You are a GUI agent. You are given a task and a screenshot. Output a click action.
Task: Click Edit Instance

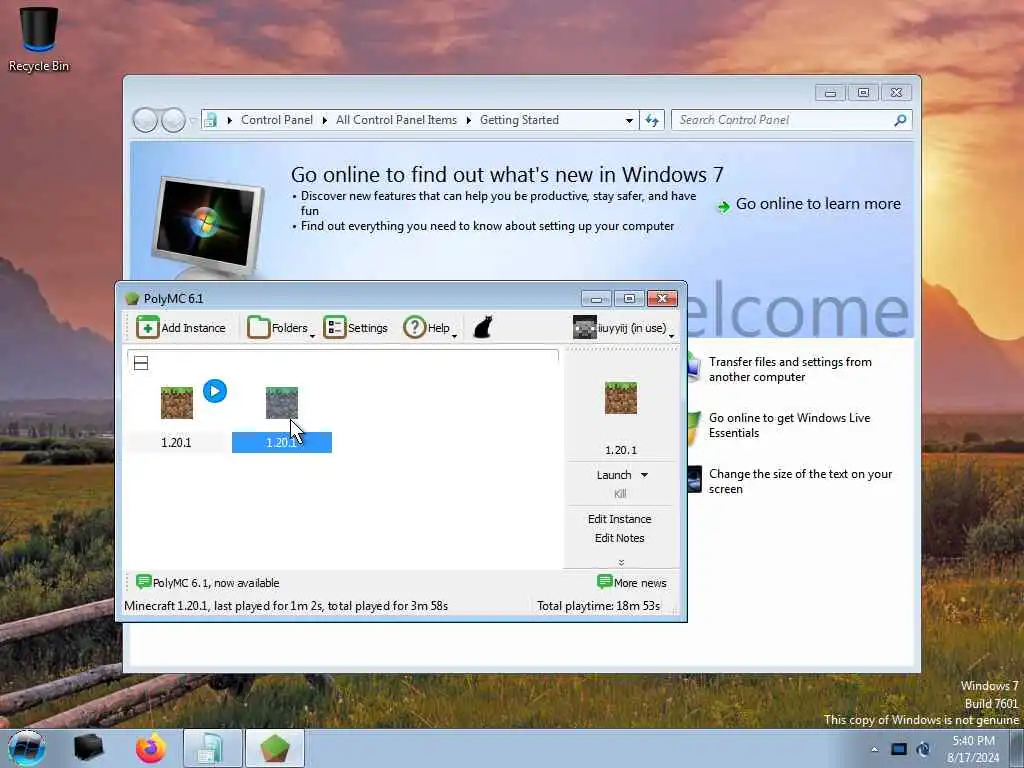(x=620, y=519)
